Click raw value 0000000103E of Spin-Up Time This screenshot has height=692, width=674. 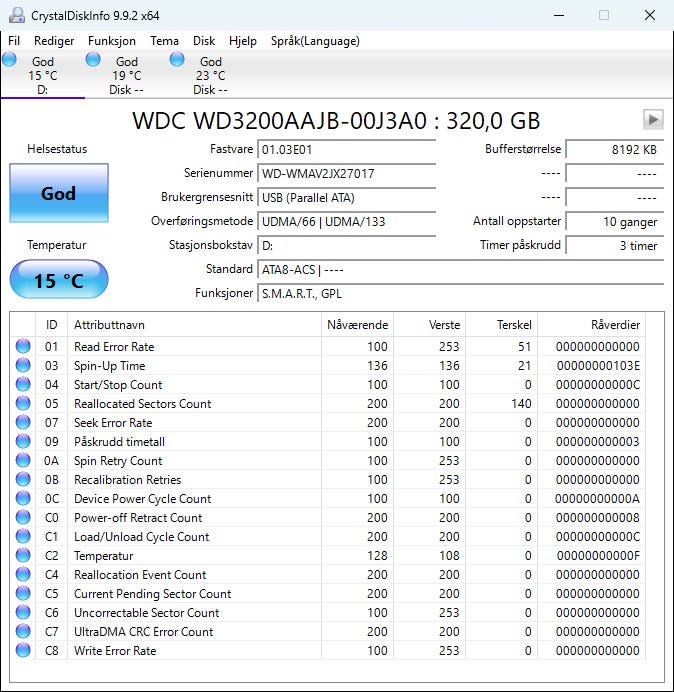(x=598, y=365)
